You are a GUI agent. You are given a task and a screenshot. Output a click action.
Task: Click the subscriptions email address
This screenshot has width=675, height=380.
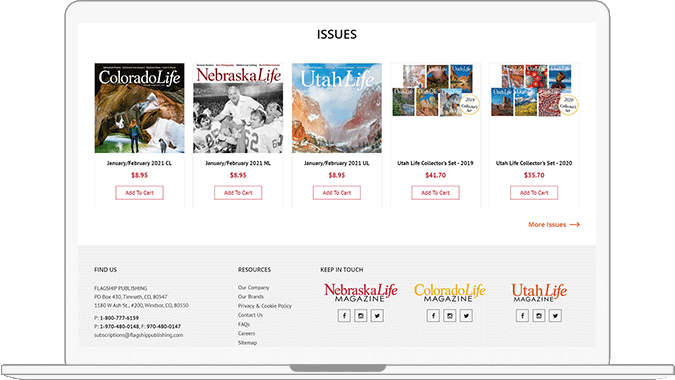pos(139,335)
